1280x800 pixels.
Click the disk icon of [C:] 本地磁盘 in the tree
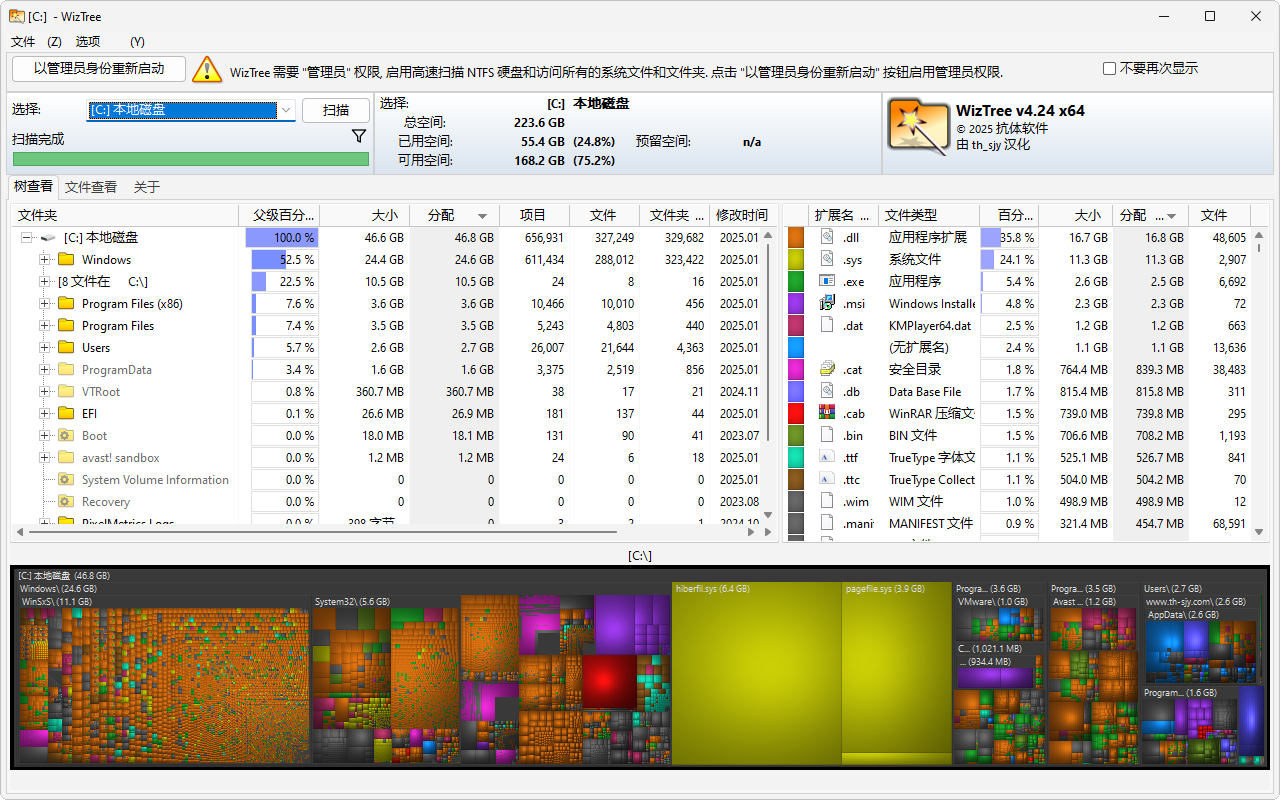(x=47, y=237)
